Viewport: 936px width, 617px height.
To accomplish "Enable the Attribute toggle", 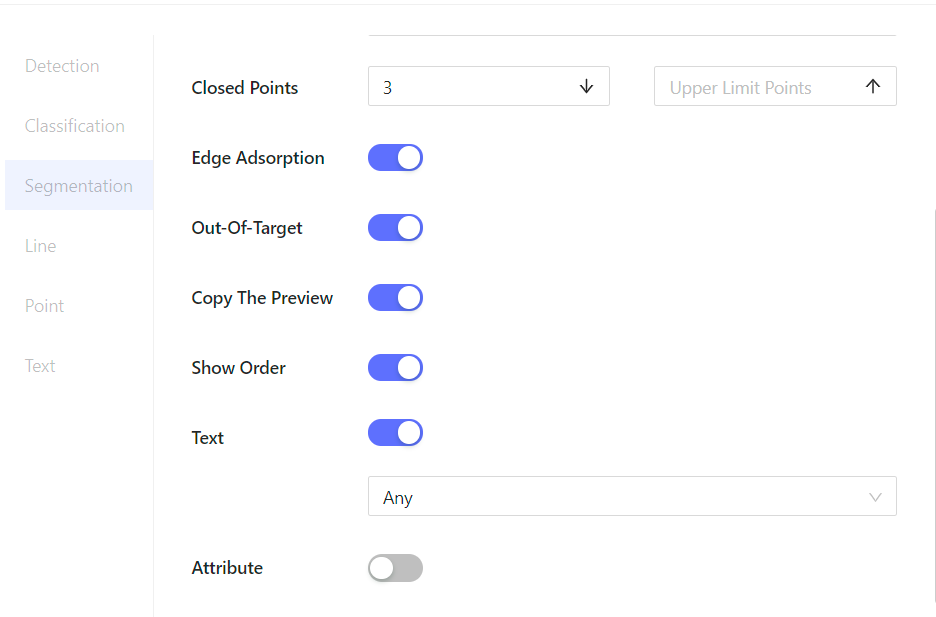I will [395, 568].
